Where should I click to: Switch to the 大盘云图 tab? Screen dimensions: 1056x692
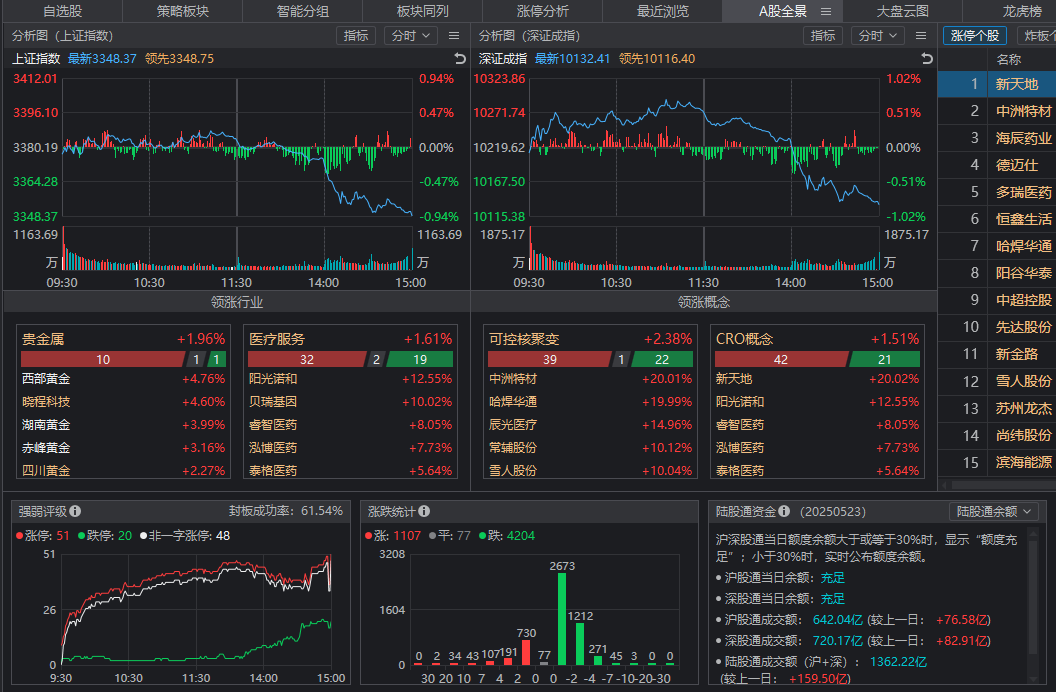(902, 11)
